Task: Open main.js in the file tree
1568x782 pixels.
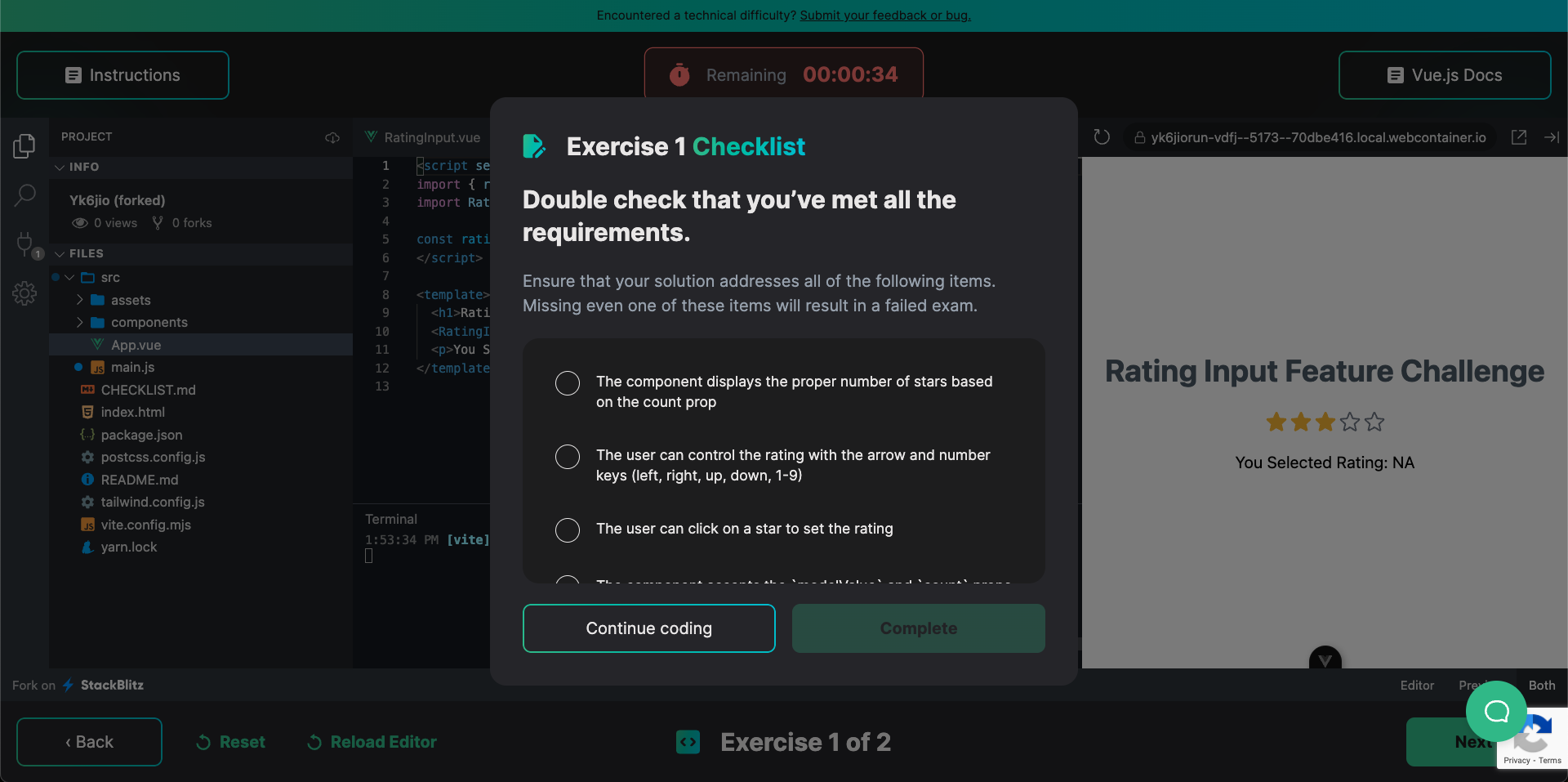Action: click(x=201, y=368)
